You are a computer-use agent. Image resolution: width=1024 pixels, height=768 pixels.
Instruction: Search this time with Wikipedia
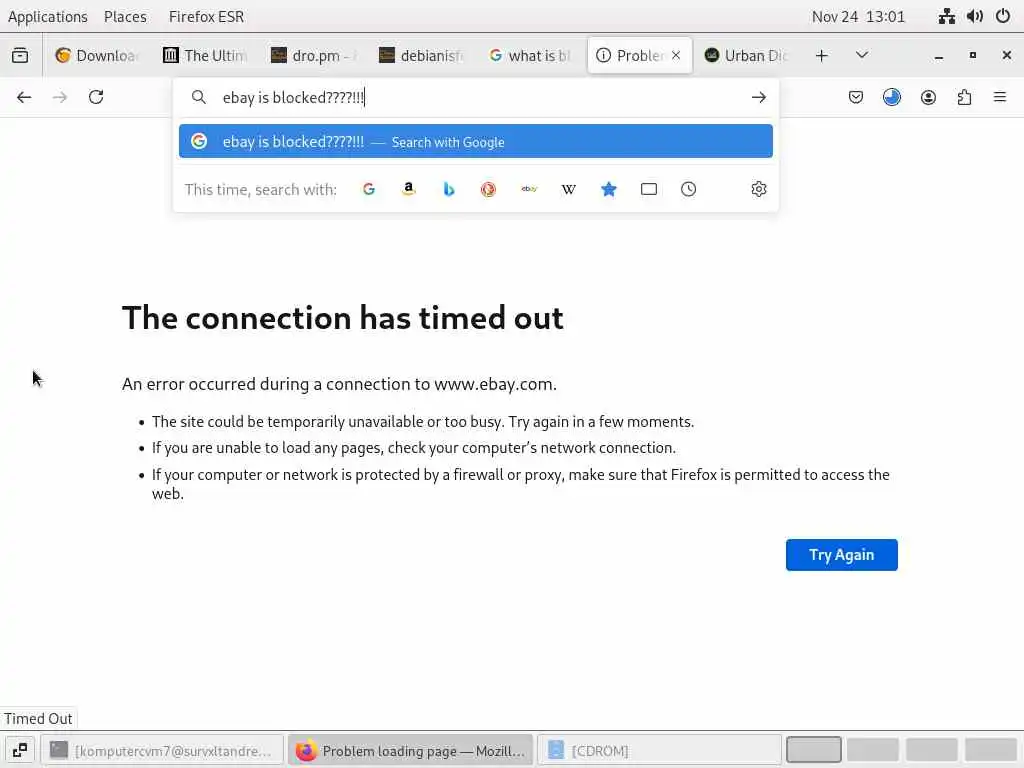coord(569,189)
